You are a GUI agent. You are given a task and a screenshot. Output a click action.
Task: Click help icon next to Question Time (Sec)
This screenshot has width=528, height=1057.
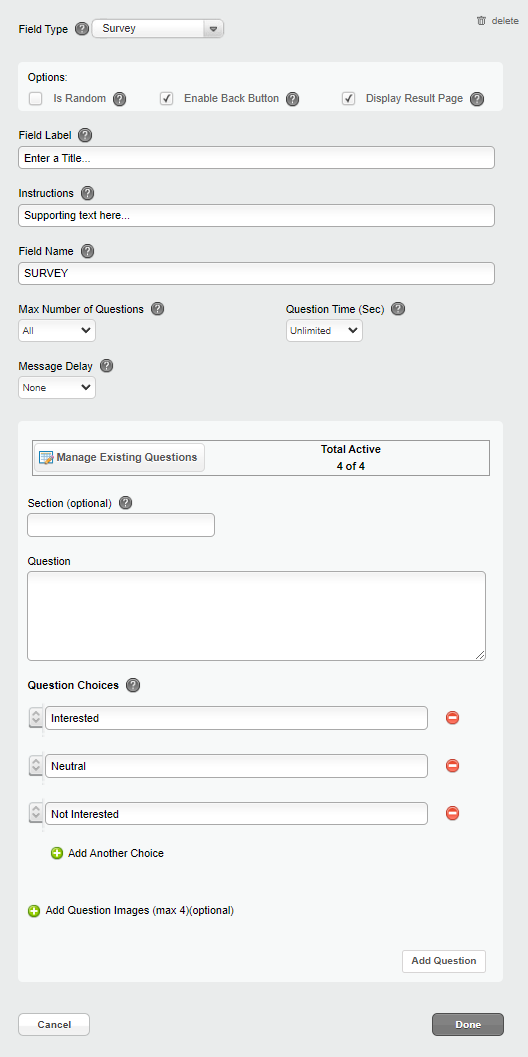tap(398, 309)
